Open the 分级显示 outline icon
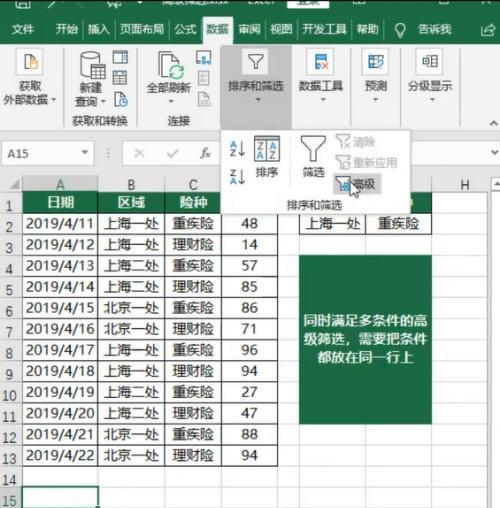This screenshot has height=508, width=500. pos(430,62)
